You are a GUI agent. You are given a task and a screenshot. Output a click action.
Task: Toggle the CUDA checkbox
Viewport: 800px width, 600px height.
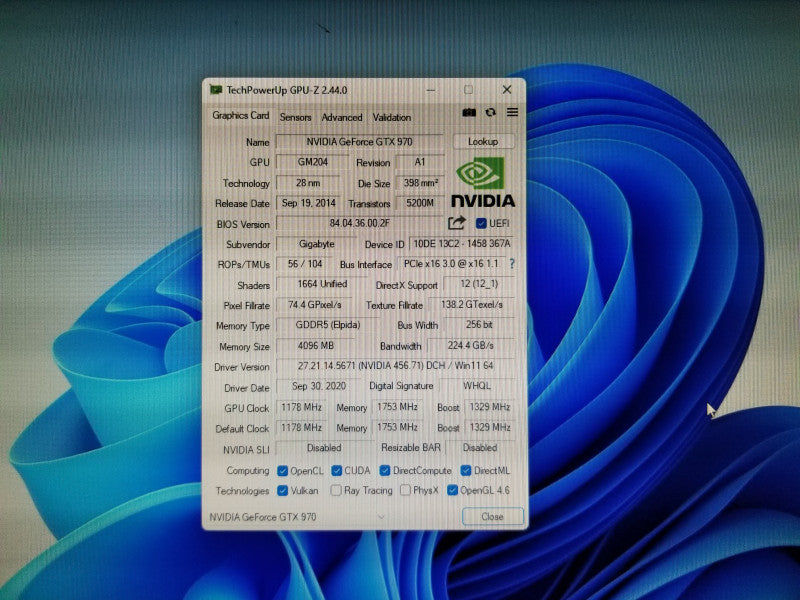tap(336, 470)
